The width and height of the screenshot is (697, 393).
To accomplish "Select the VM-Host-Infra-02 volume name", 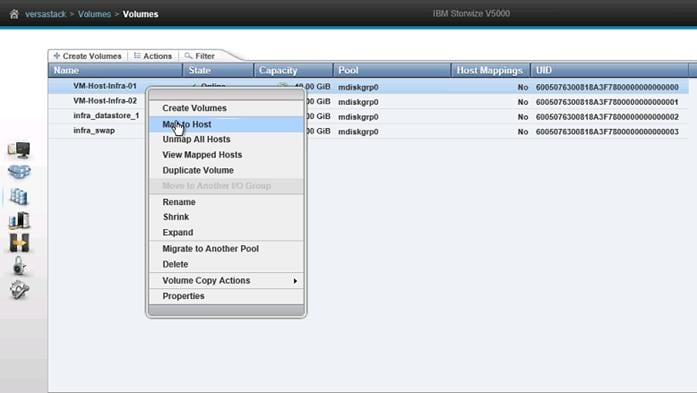I will coord(105,101).
